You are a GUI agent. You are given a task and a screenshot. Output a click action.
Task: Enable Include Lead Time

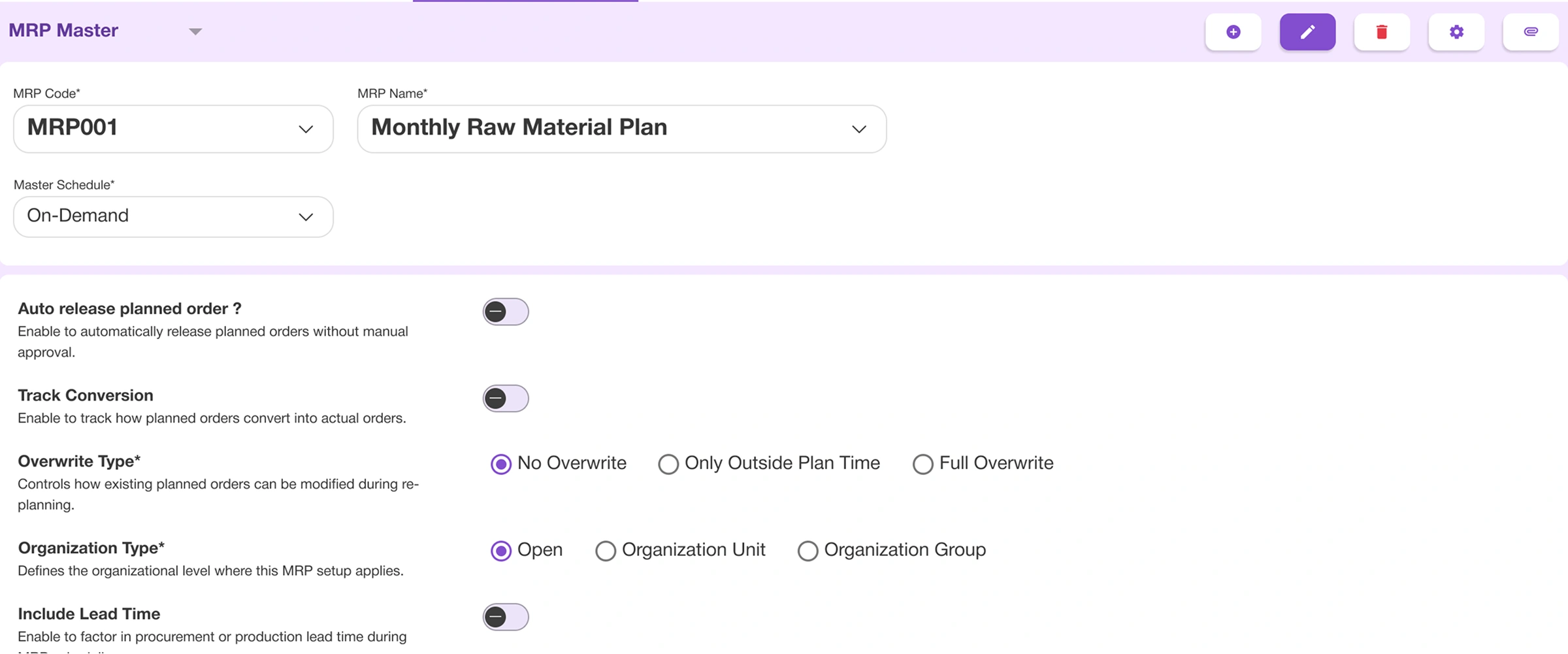tap(506, 617)
